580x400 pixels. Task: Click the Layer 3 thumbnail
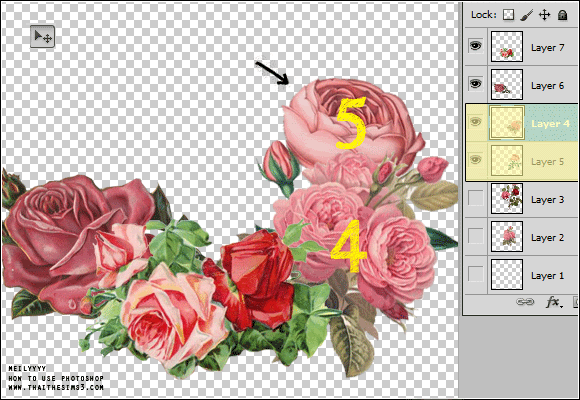pos(507,198)
